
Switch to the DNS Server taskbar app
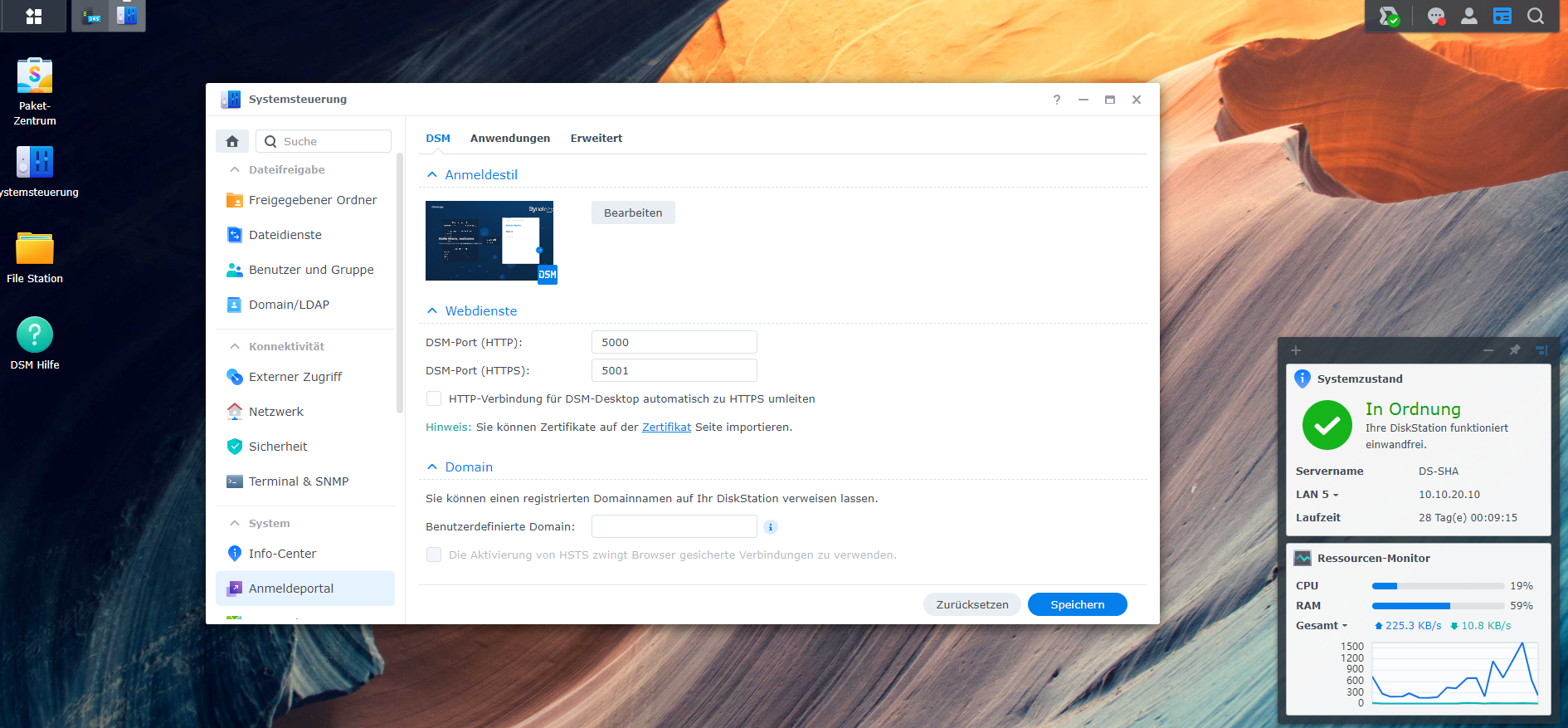point(91,16)
